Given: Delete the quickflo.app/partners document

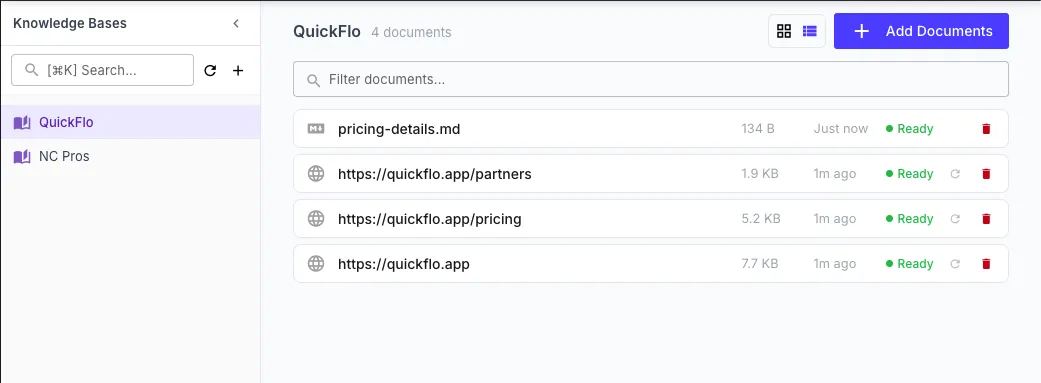Looking at the screenshot, I should click(986, 174).
